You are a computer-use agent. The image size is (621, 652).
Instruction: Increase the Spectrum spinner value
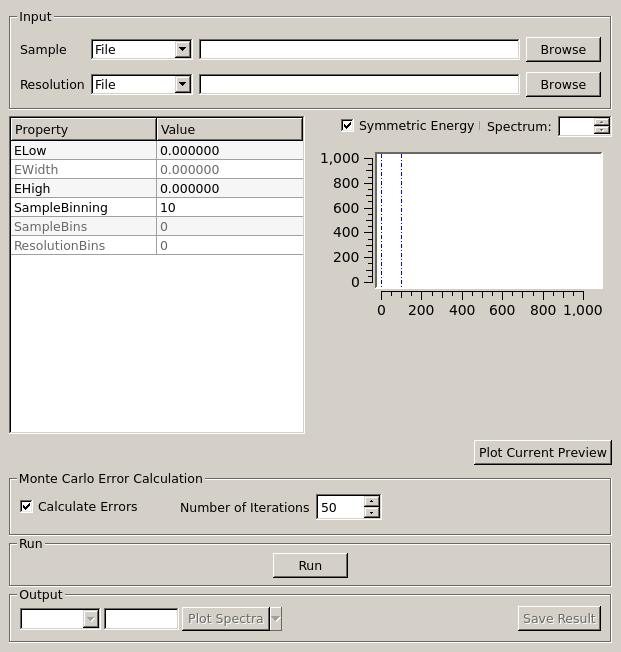(x=601, y=122)
